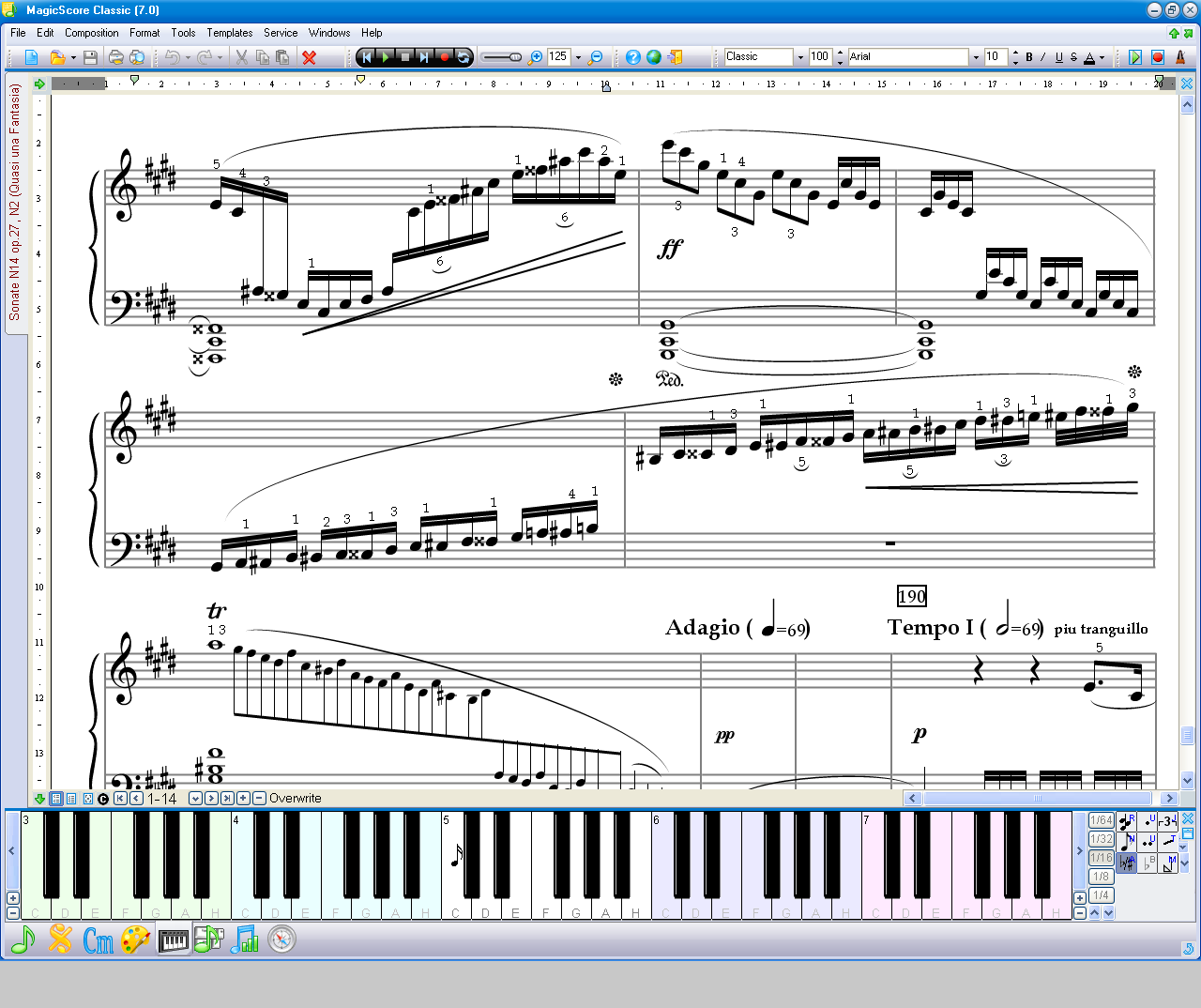Screen dimensions: 1201x1008
Task: Print the score
Action: (115, 57)
